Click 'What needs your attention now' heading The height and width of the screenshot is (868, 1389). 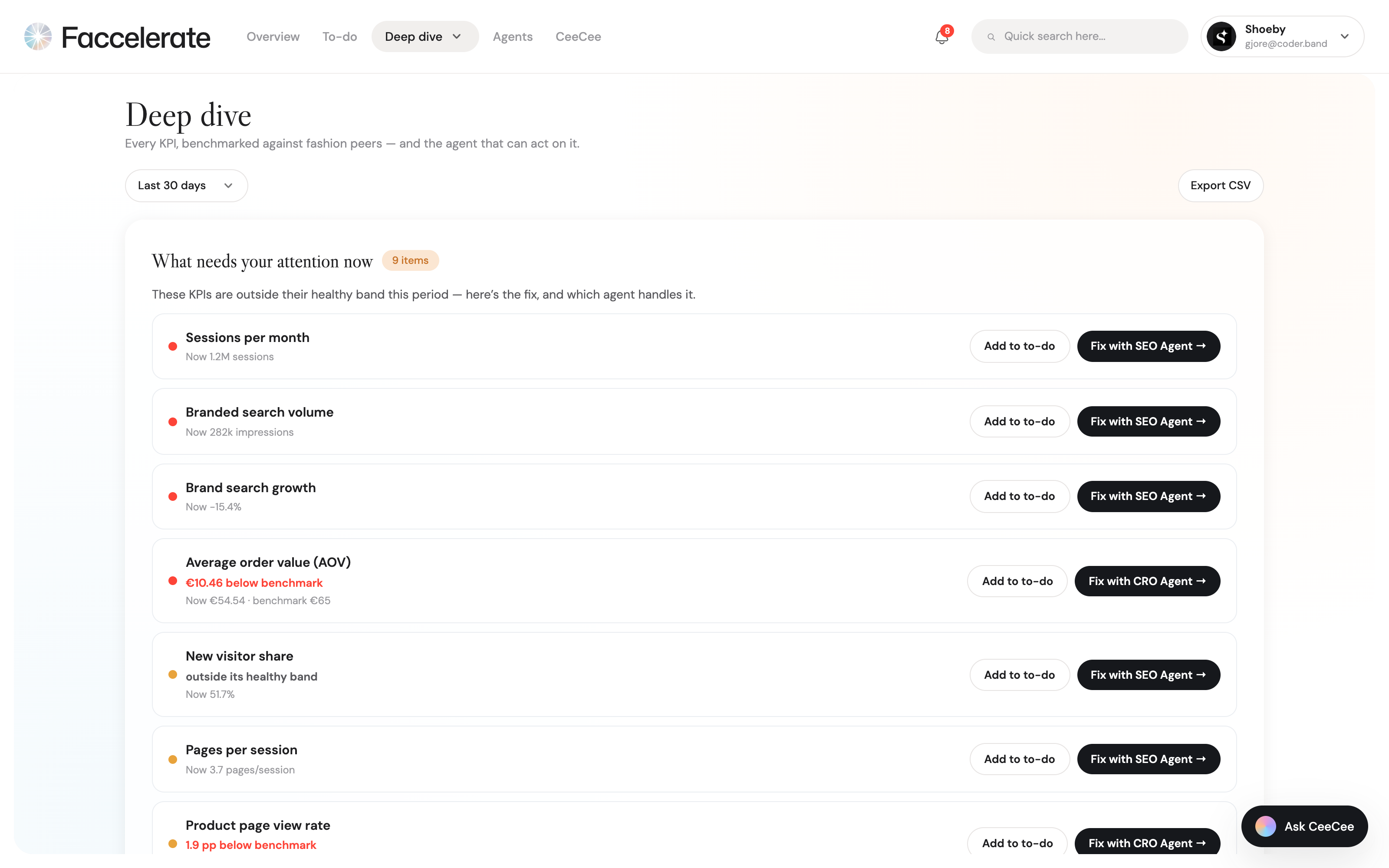tap(262, 261)
